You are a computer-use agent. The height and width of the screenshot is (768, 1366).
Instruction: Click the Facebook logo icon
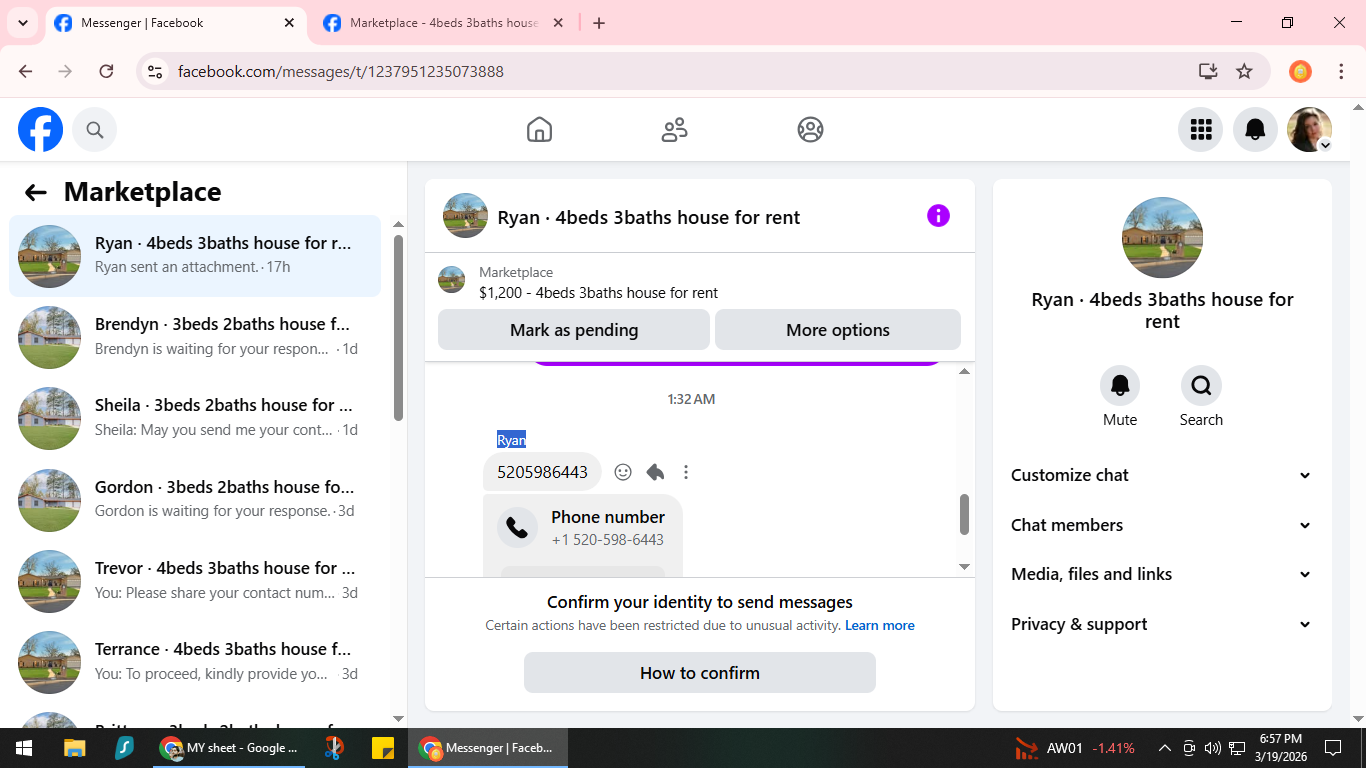pyautogui.click(x=41, y=130)
